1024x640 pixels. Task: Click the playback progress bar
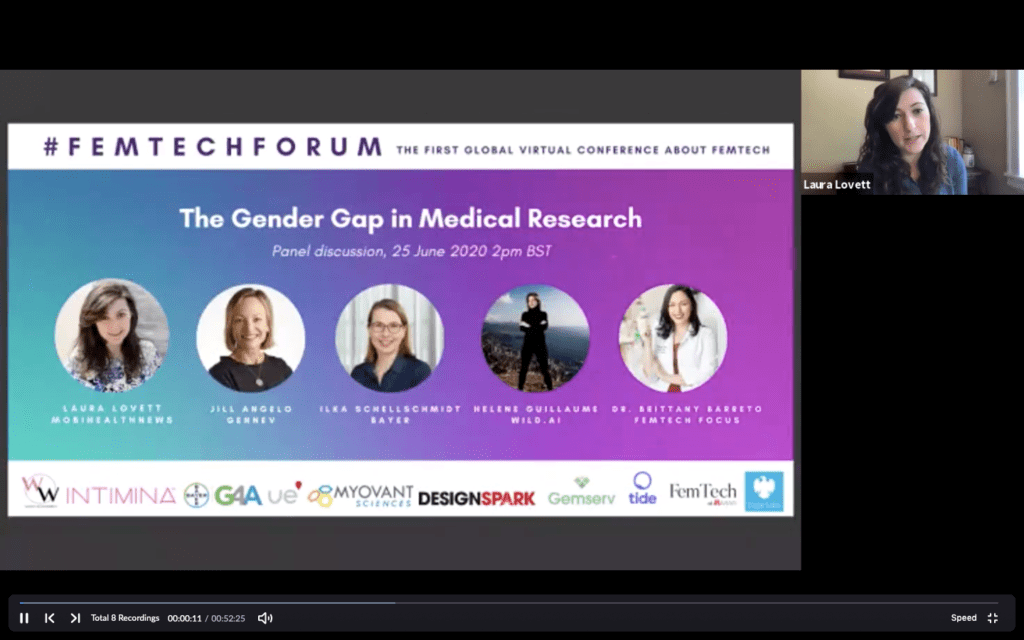coord(509,603)
